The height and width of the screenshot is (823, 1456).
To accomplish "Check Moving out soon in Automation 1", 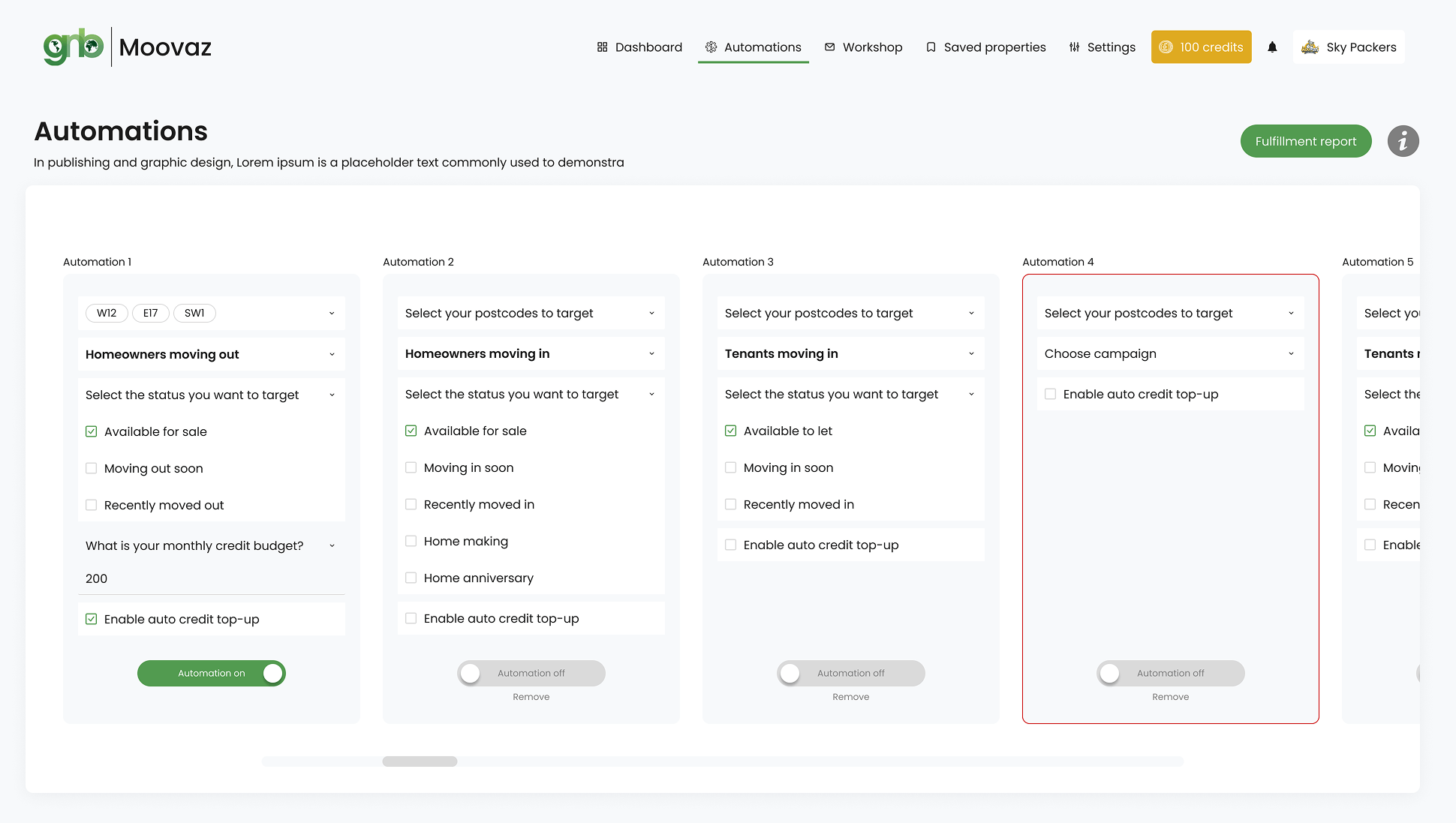I will tap(92, 468).
